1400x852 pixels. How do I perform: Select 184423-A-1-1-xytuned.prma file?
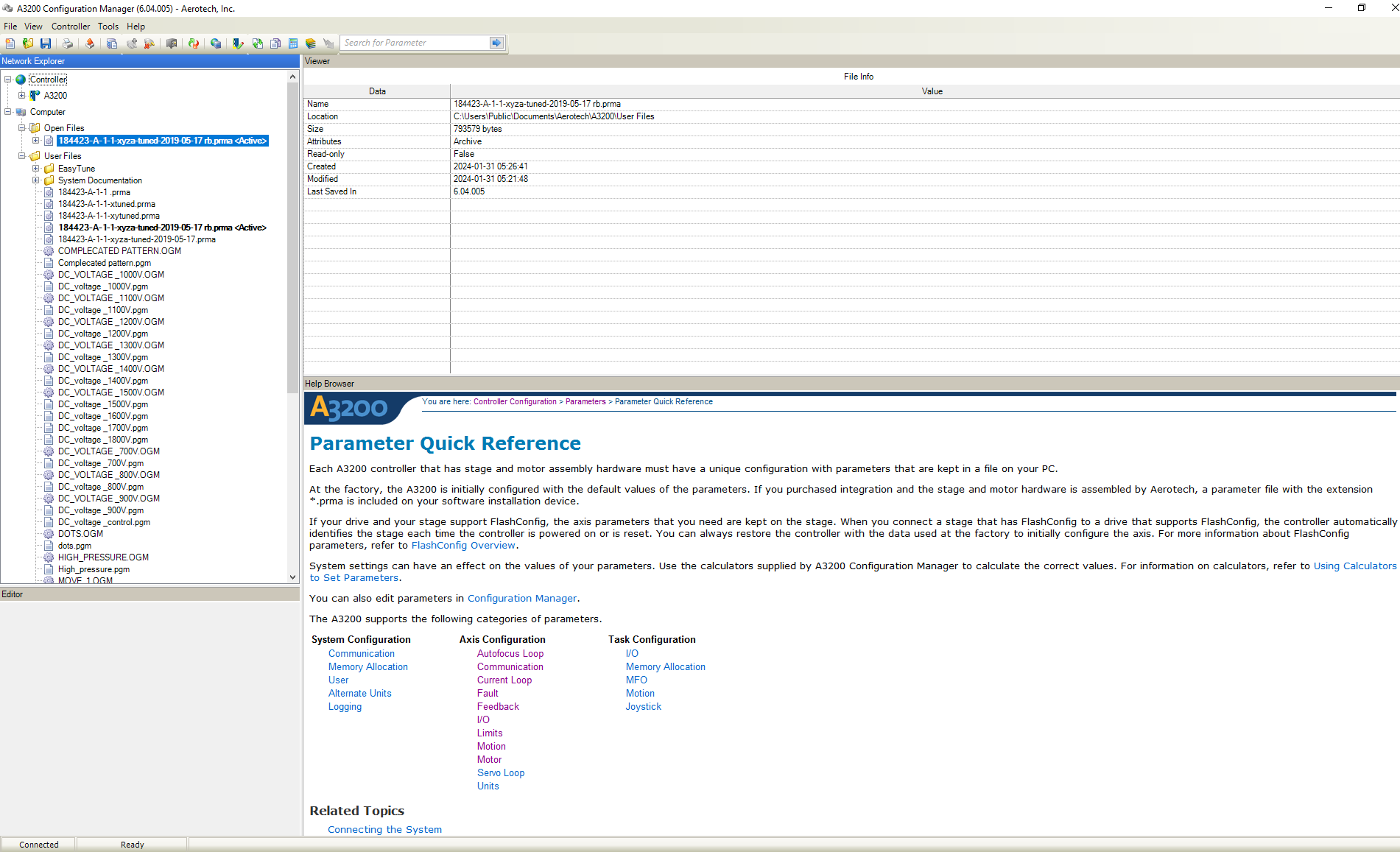109,216
